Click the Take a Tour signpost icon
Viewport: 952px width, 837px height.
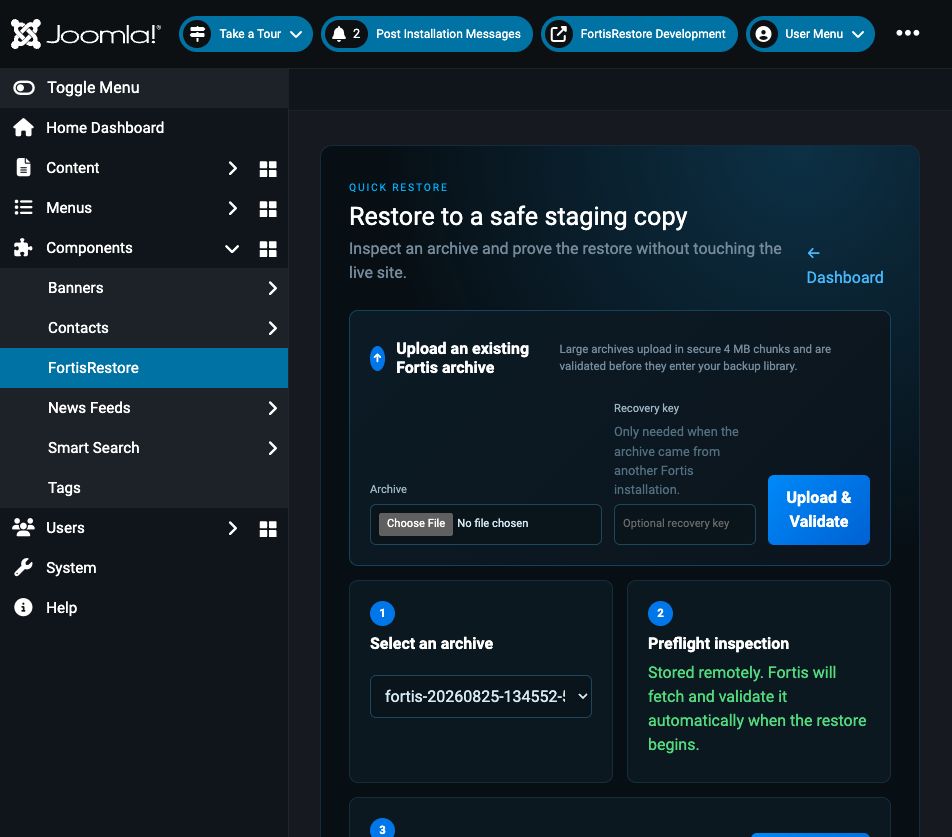pyautogui.click(x=197, y=34)
